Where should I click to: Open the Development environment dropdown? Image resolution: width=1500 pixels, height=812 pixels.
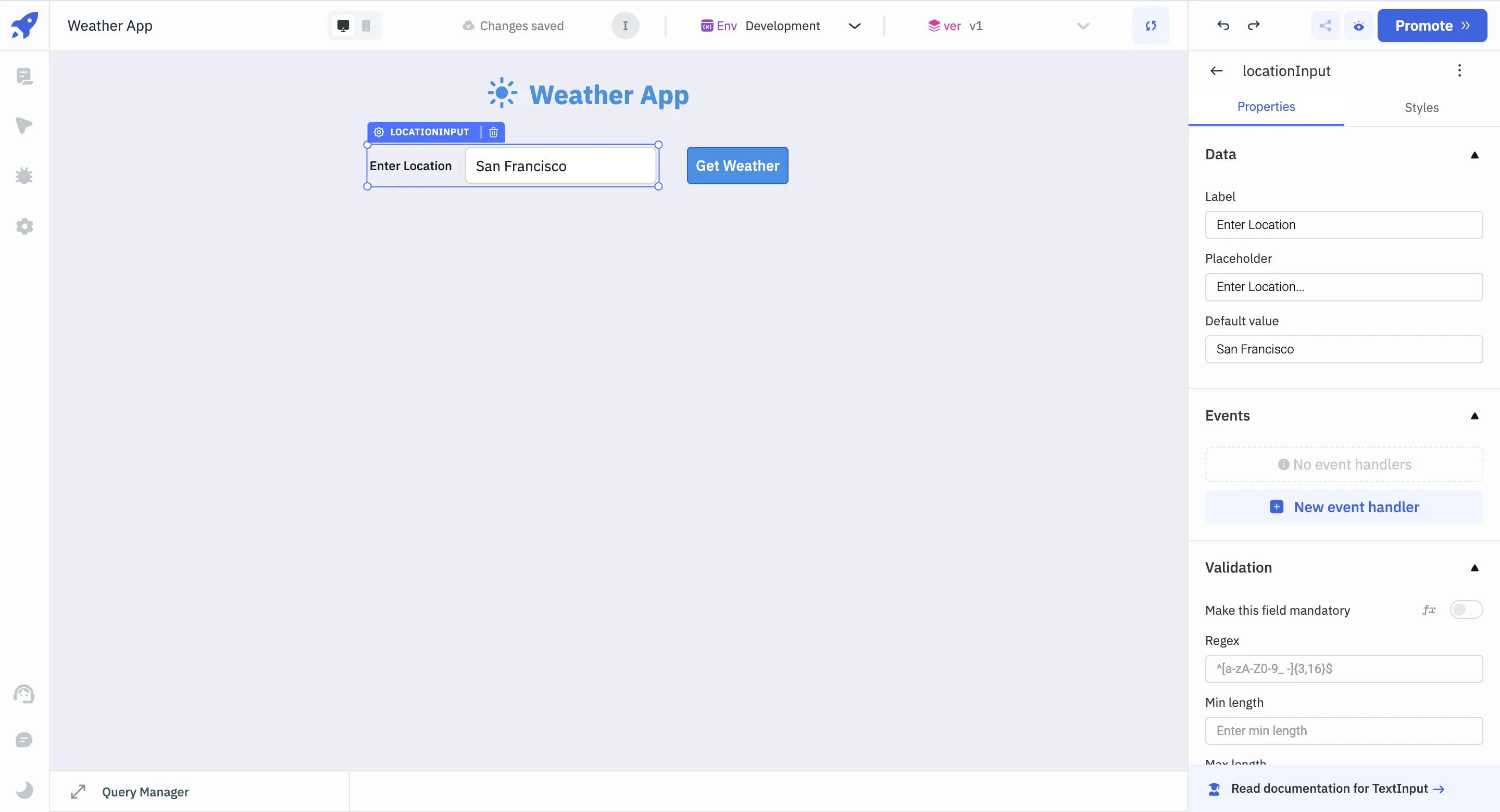pos(854,26)
